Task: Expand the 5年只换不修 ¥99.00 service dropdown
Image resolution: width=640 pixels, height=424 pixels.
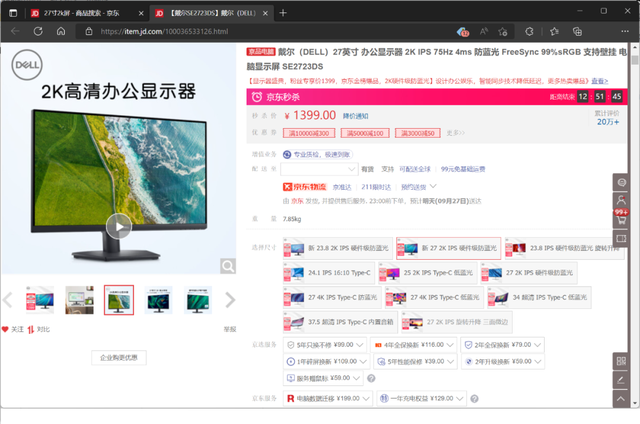Action: (x=324, y=345)
